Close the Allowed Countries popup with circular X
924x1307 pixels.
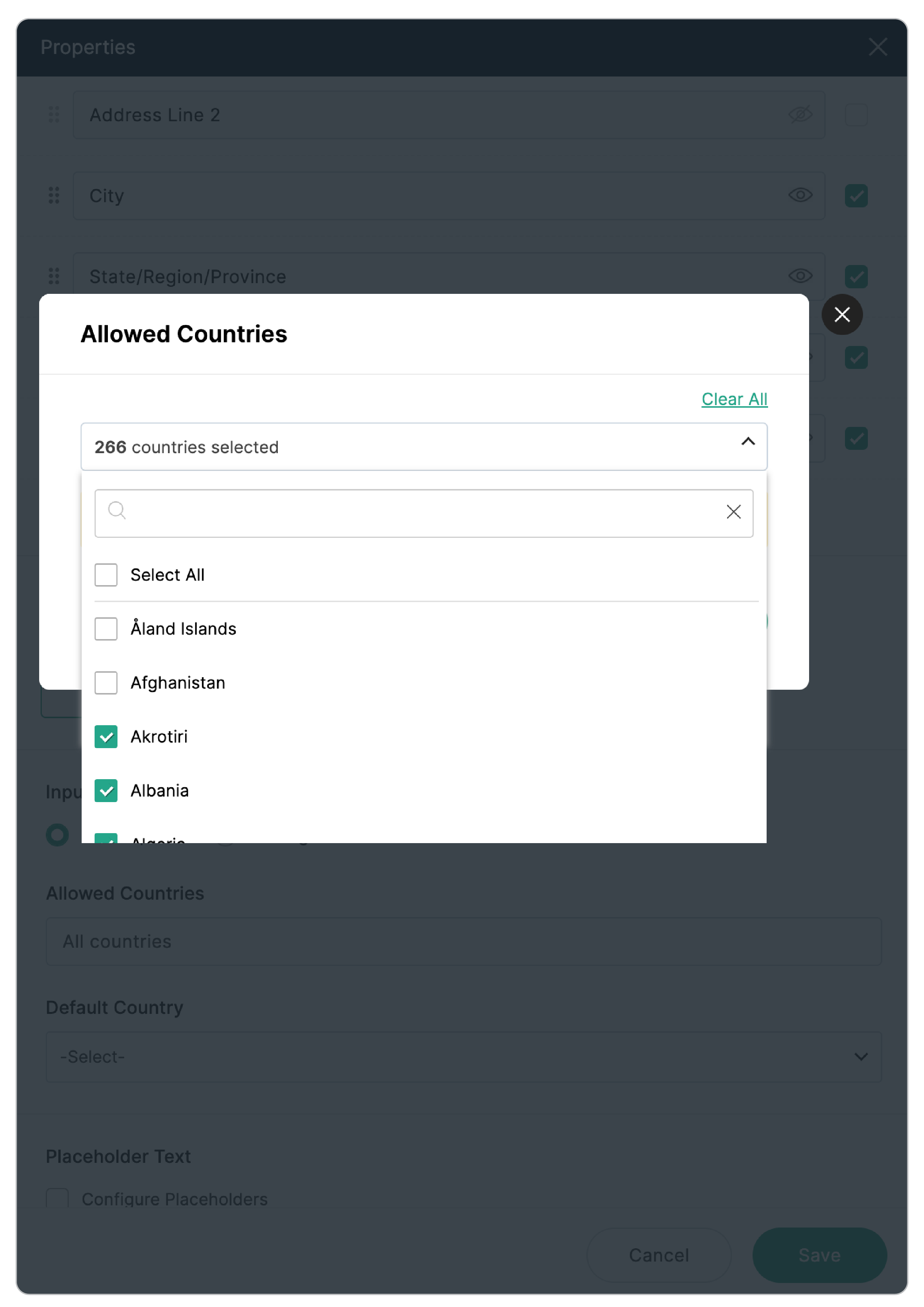[842, 315]
